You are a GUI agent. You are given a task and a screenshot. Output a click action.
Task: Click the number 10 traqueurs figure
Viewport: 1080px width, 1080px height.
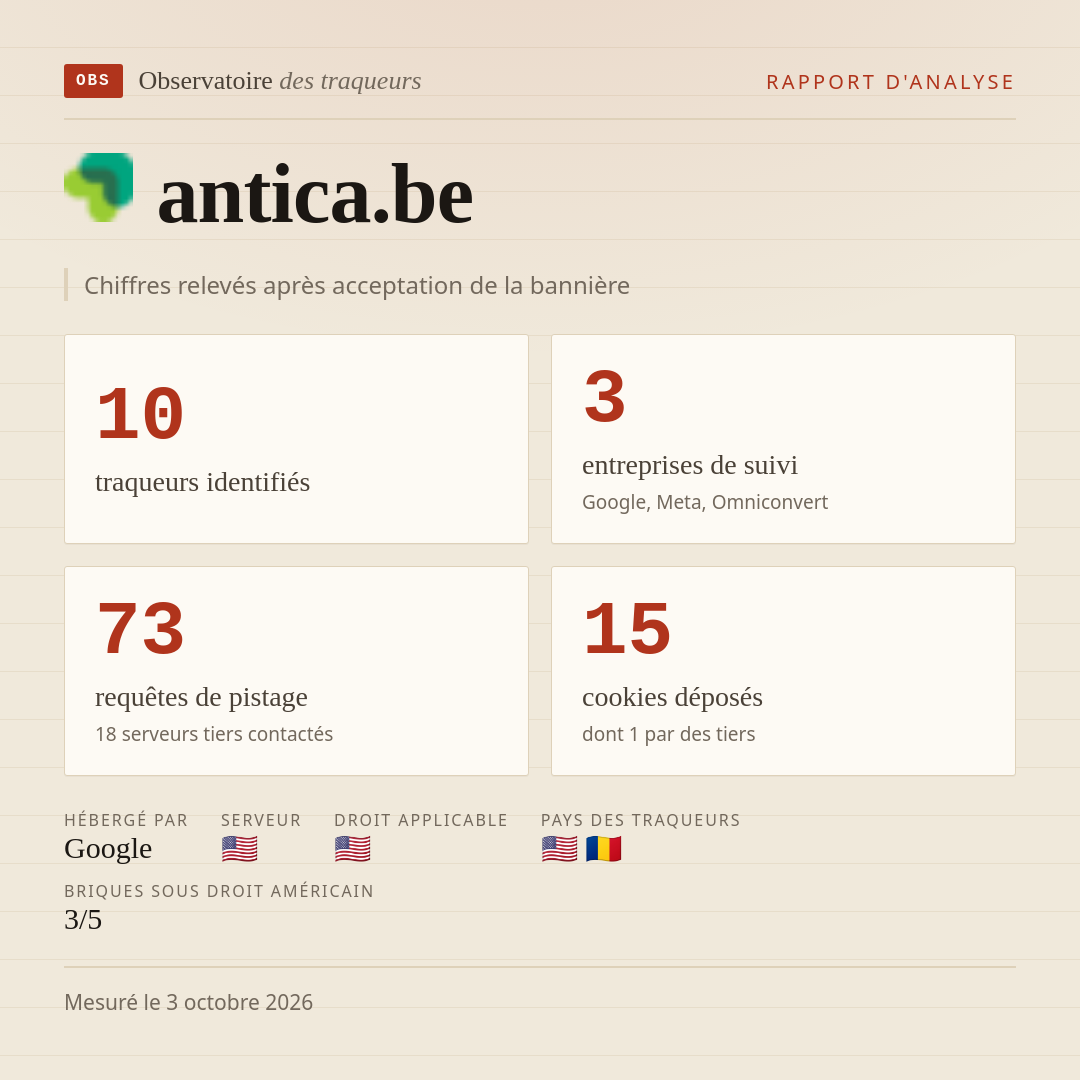pos(140,414)
